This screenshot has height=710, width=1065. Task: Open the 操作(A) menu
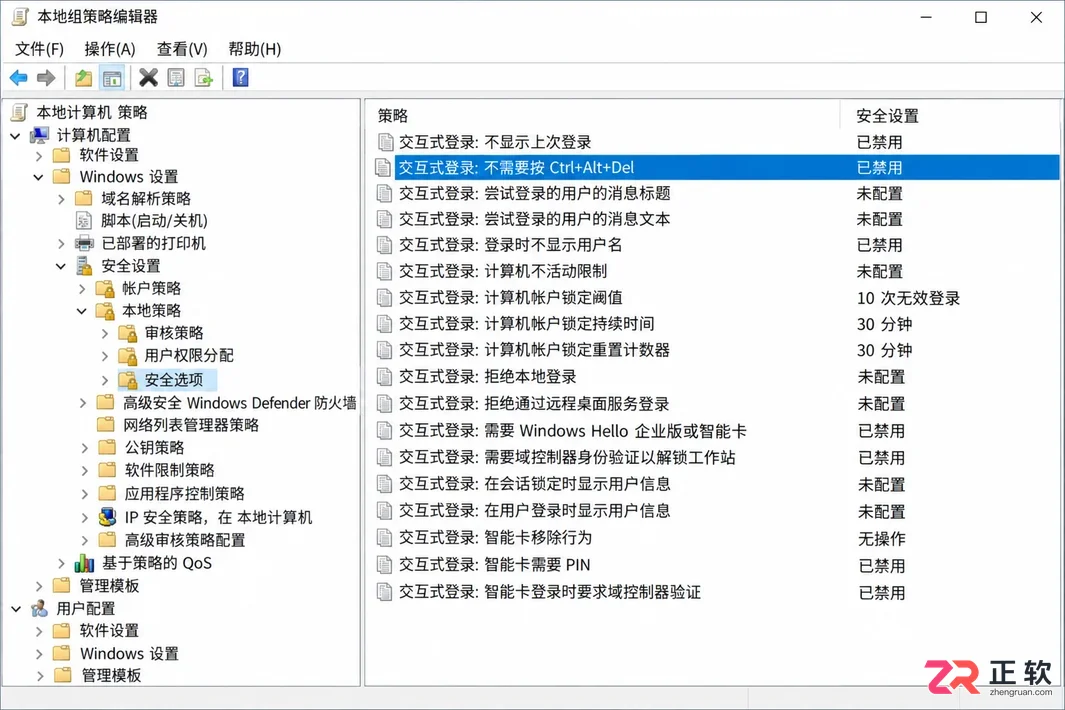click(109, 49)
